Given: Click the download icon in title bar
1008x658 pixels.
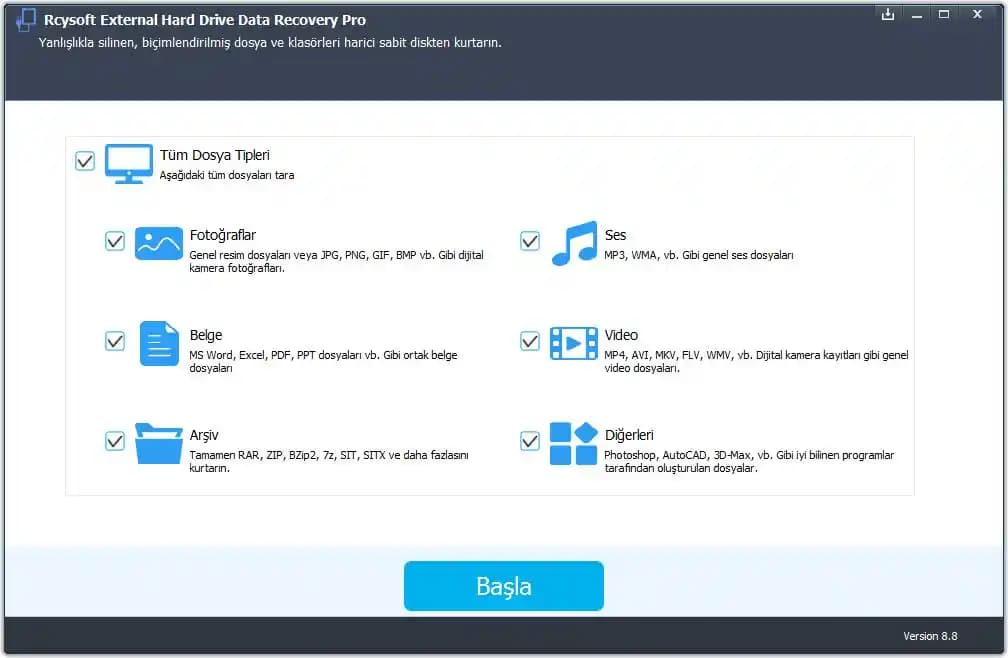Looking at the screenshot, I should (887, 14).
